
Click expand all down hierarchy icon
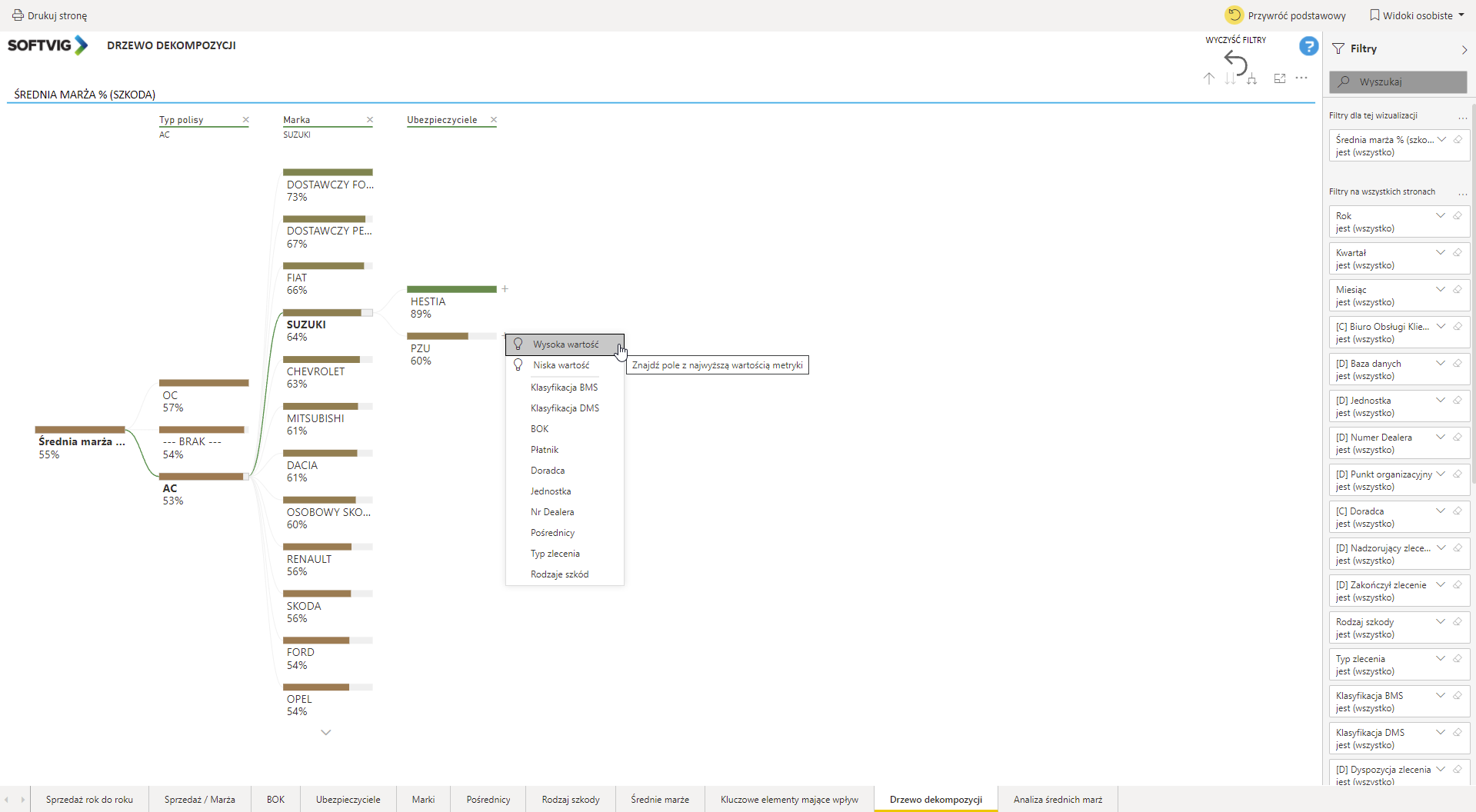1251,78
